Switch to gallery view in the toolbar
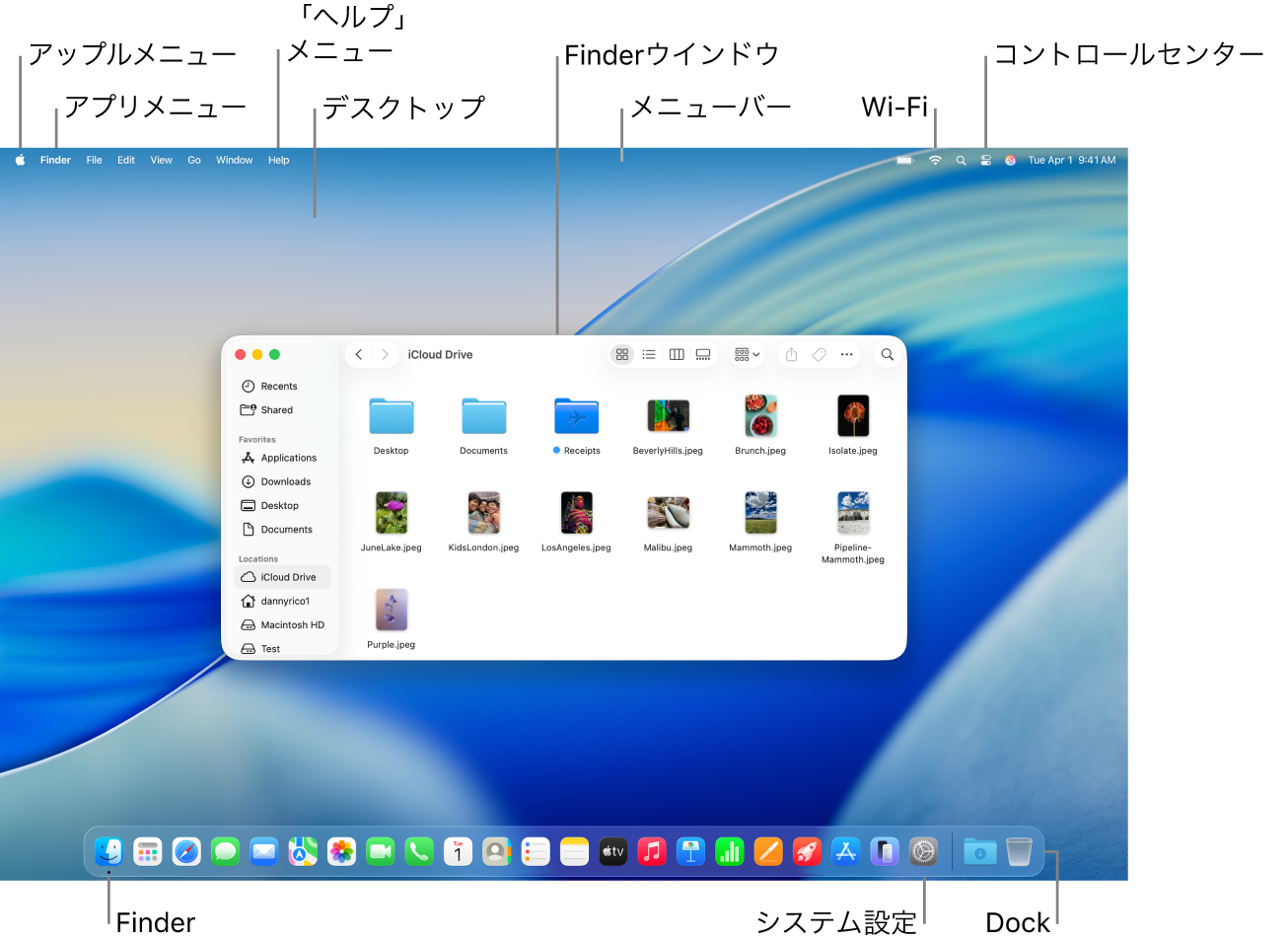This screenshot has width=1288, height=942. (702, 354)
